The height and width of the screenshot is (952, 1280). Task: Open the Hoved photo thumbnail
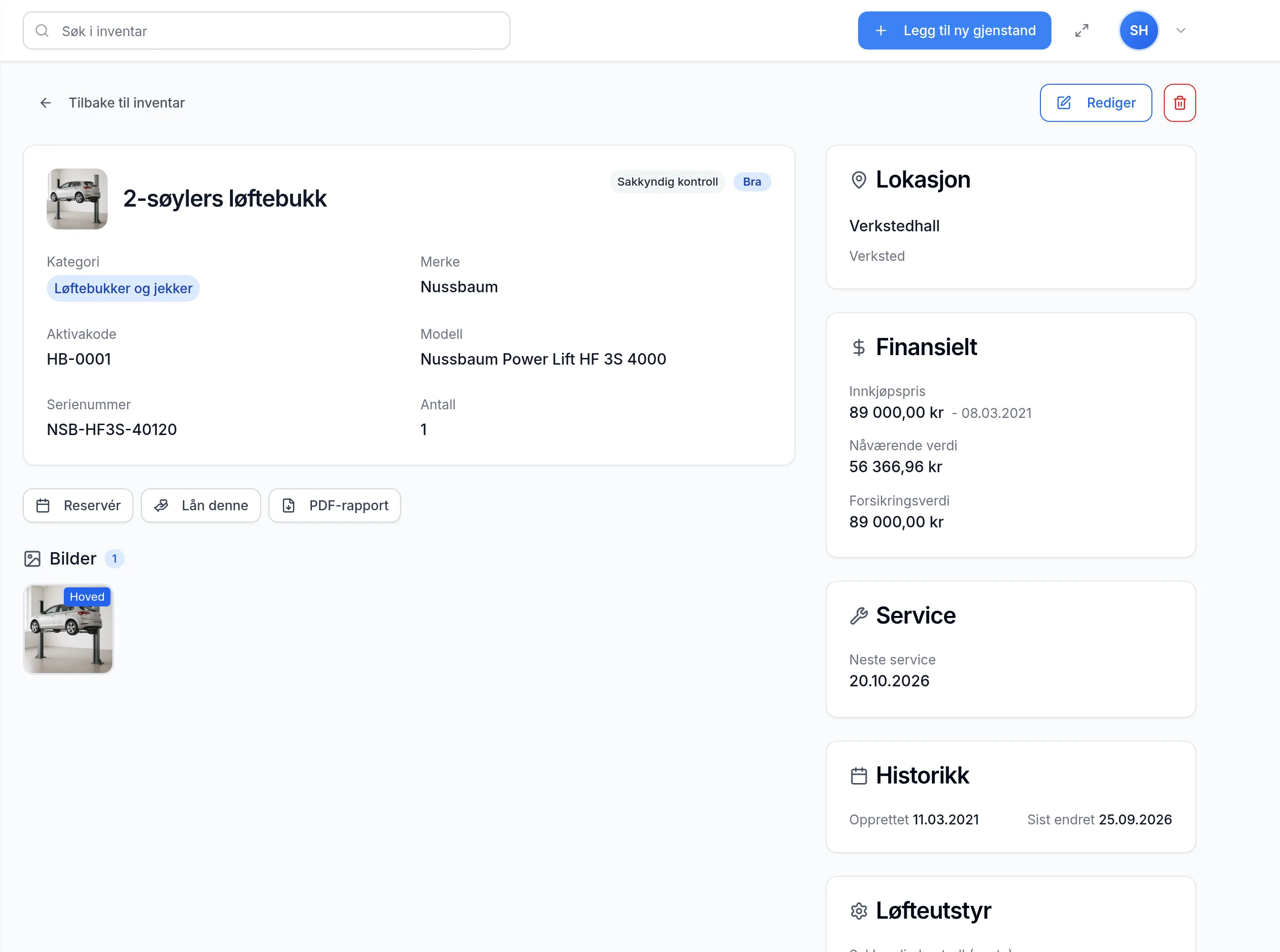[69, 629]
